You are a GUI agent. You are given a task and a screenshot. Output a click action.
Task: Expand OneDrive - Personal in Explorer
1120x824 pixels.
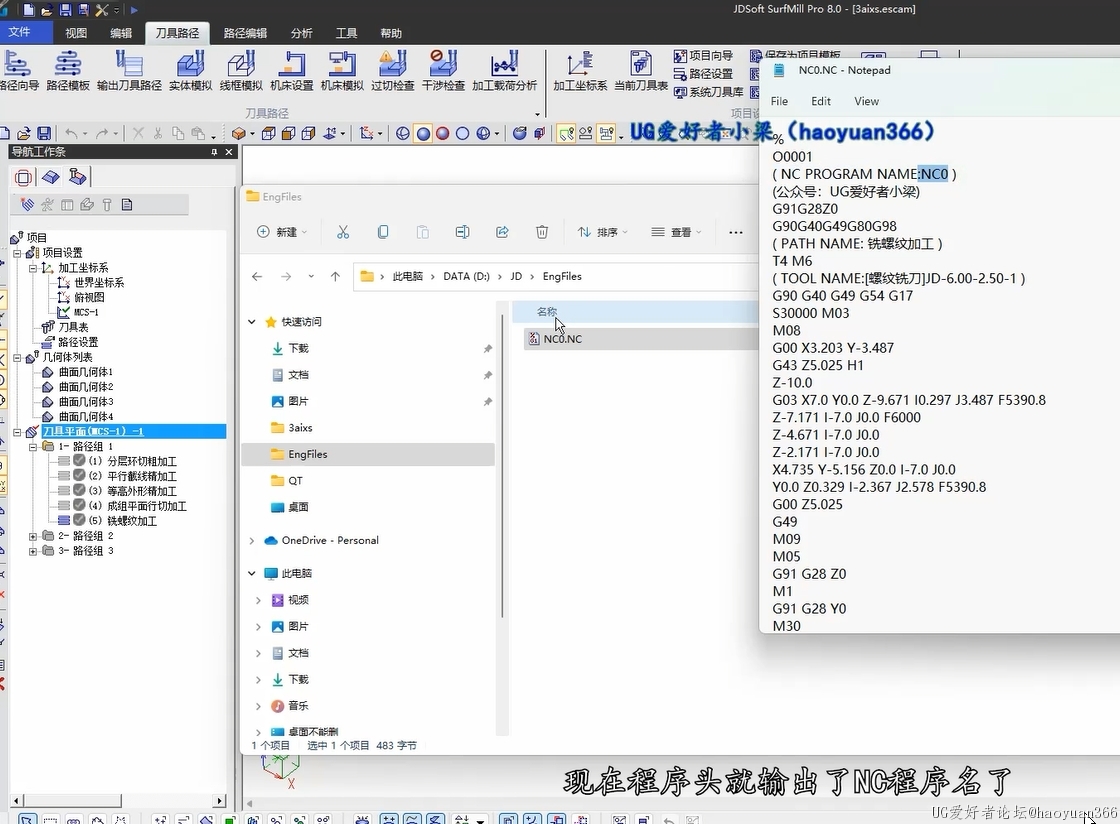(x=252, y=541)
